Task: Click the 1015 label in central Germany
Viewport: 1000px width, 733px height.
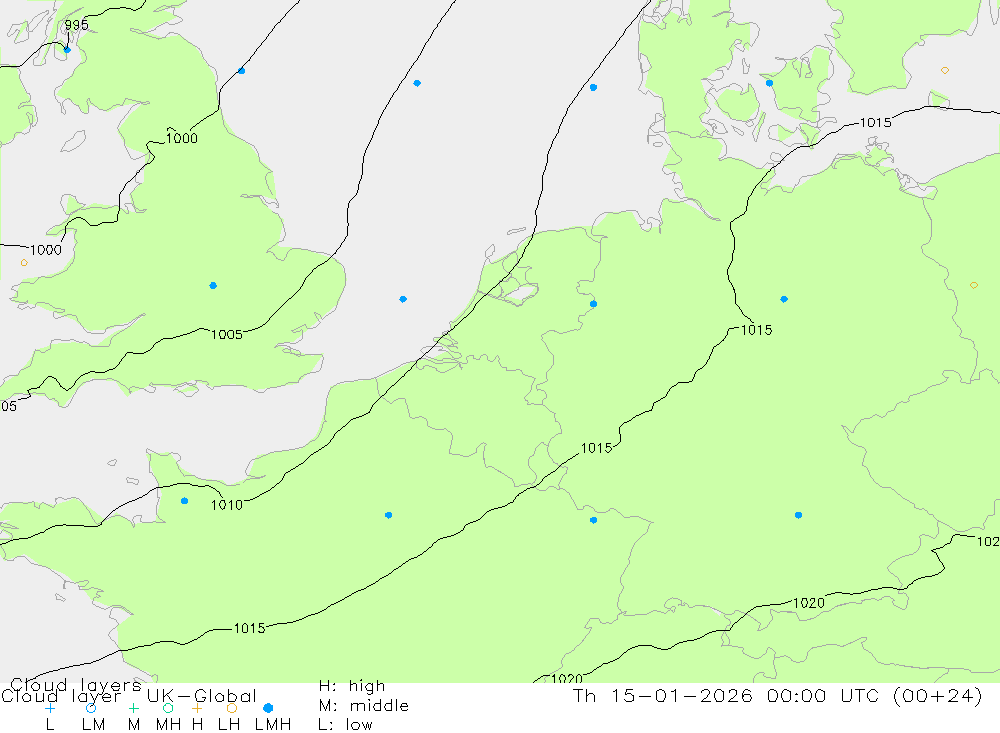Action: coord(756,330)
